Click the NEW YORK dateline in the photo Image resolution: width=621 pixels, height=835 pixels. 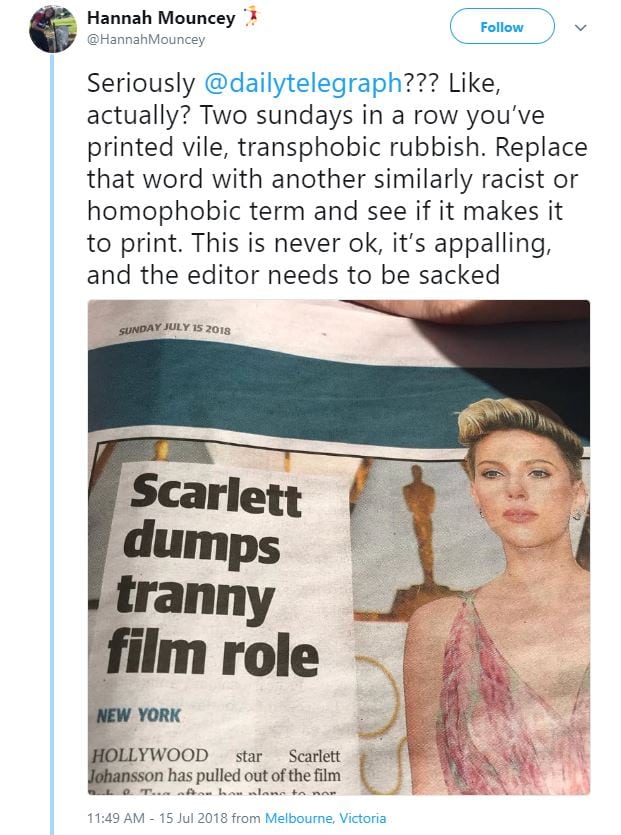(137, 715)
